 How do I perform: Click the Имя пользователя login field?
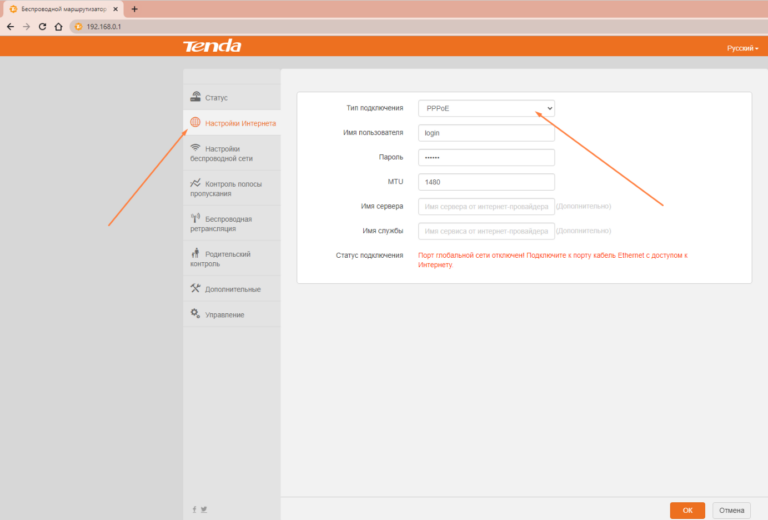coord(486,132)
